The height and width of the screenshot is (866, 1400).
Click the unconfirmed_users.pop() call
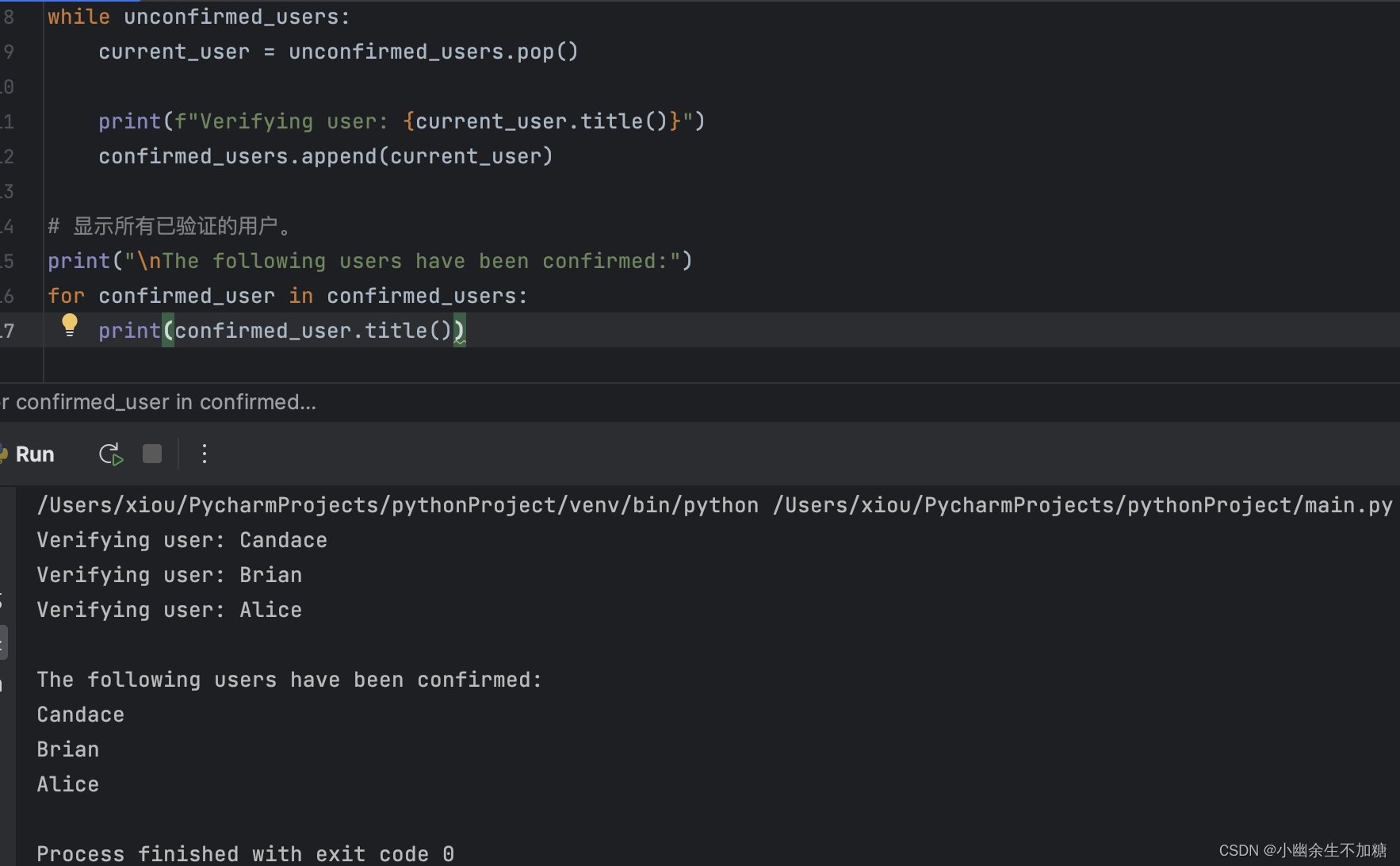434,52
